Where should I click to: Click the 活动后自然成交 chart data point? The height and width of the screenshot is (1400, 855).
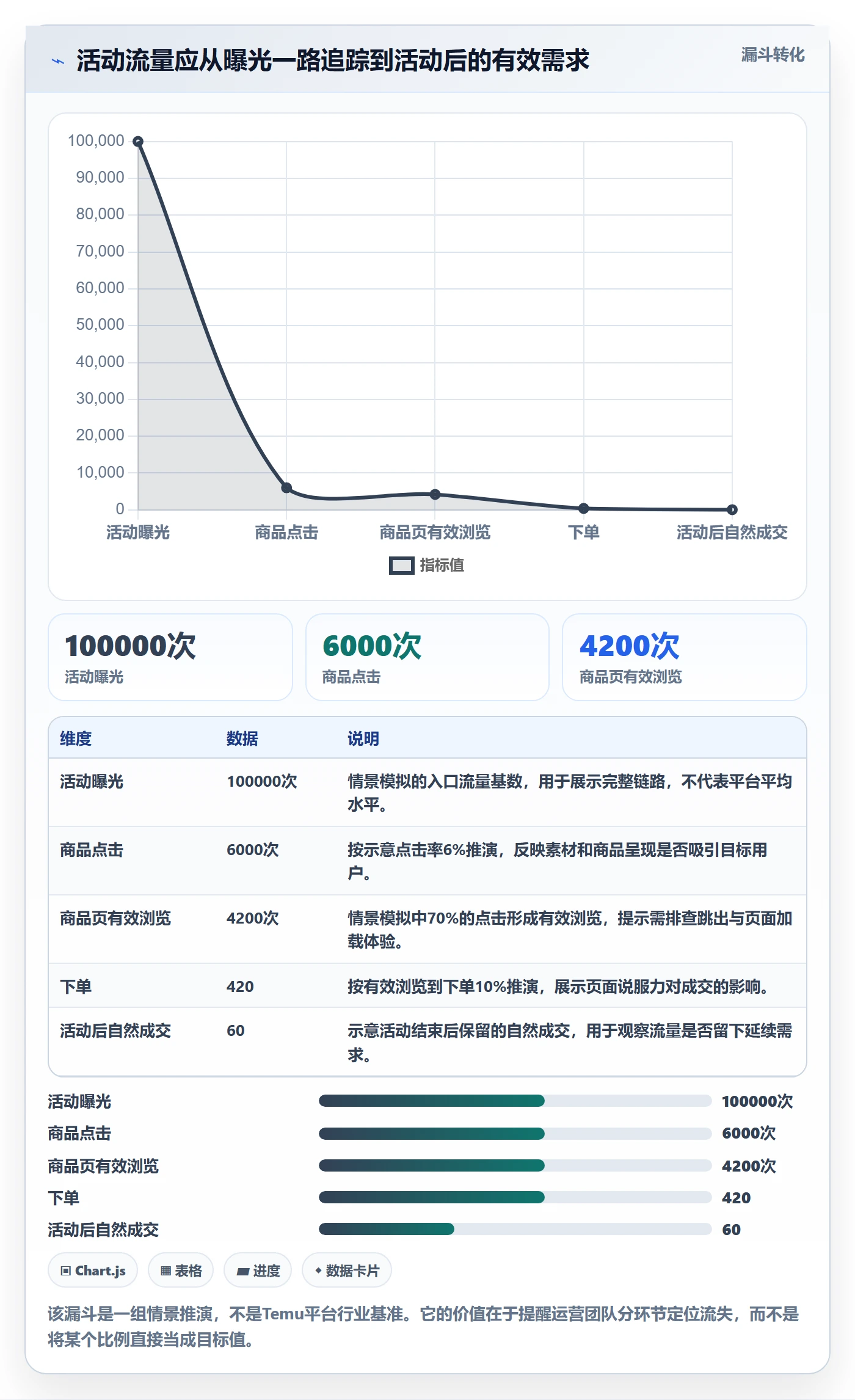(x=732, y=509)
